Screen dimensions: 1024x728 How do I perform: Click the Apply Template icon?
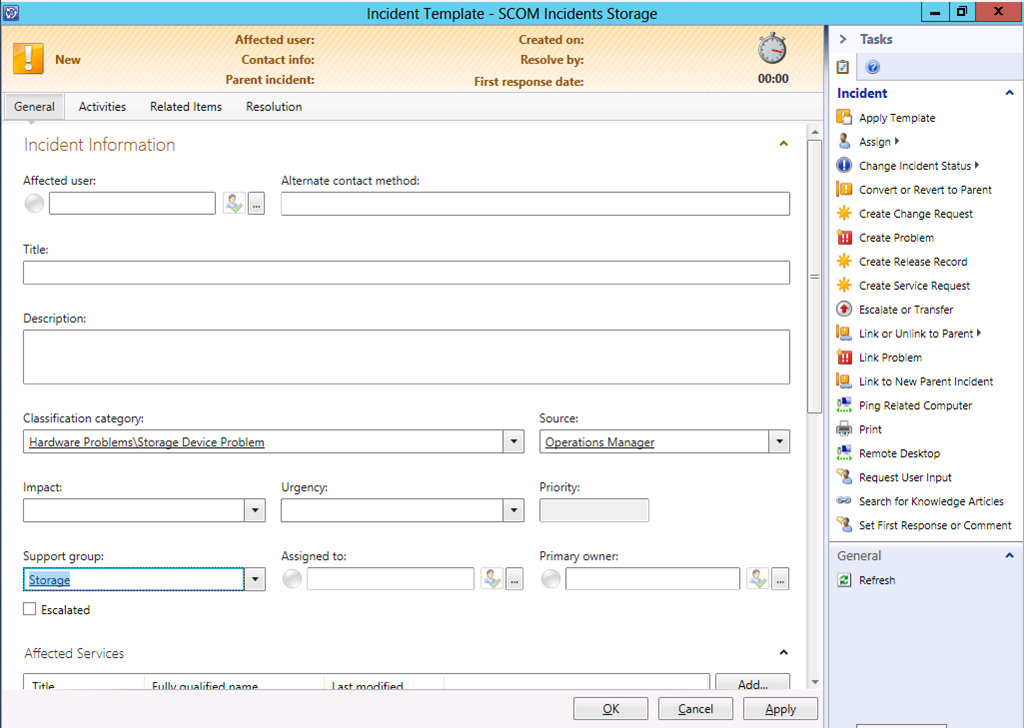click(x=844, y=118)
